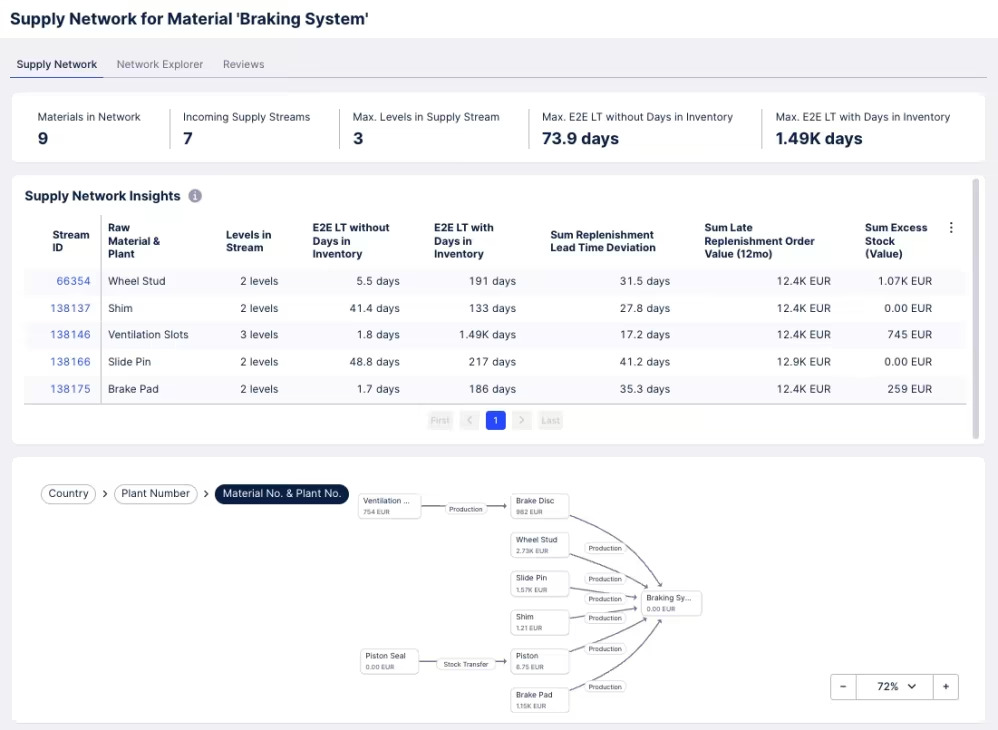Open stream 138146 for Ventilation Slots

click(70, 335)
